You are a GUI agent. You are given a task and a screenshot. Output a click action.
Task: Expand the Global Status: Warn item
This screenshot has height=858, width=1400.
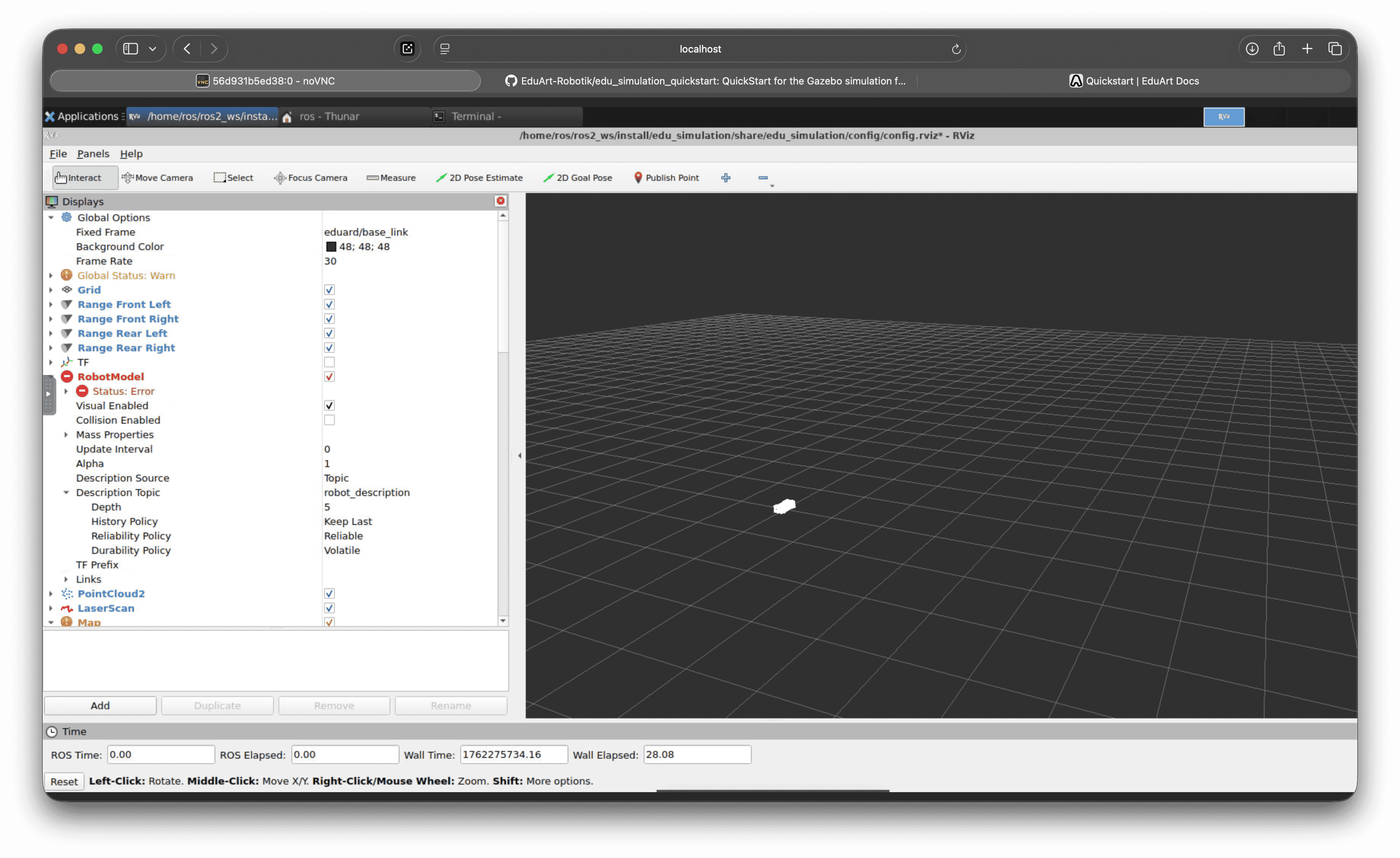point(51,276)
